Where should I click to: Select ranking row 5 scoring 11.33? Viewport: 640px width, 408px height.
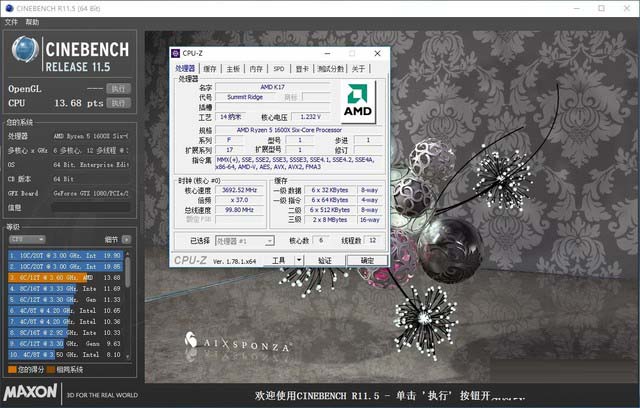pos(65,299)
